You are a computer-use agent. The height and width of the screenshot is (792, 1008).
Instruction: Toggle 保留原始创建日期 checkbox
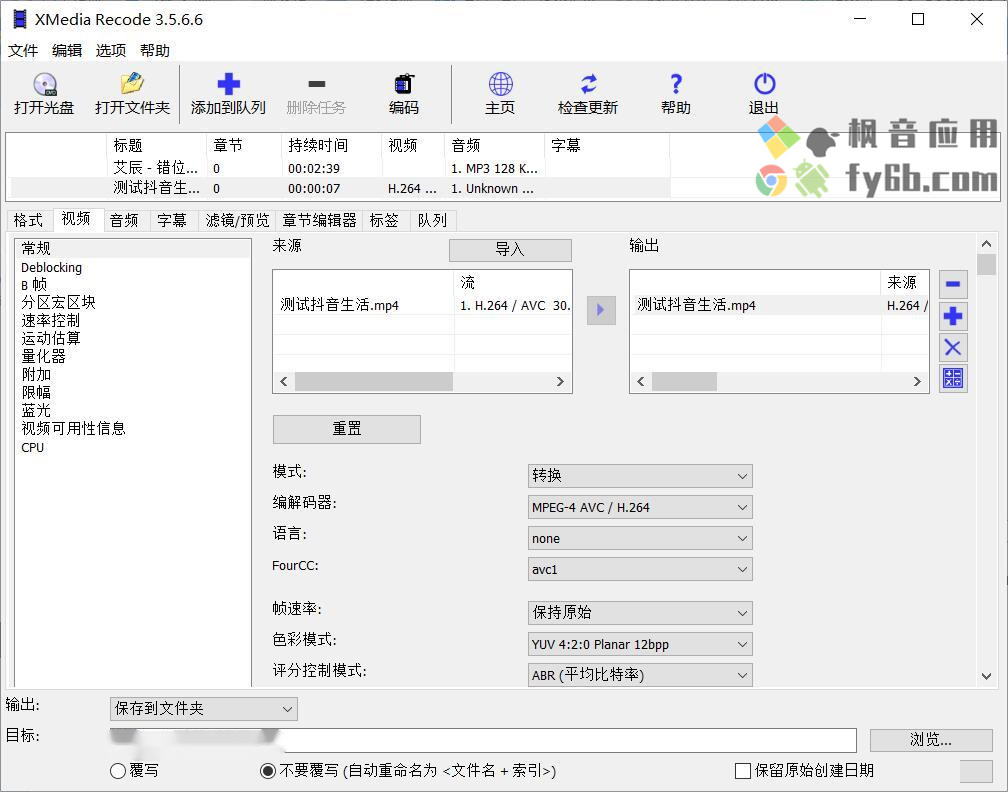click(742, 771)
